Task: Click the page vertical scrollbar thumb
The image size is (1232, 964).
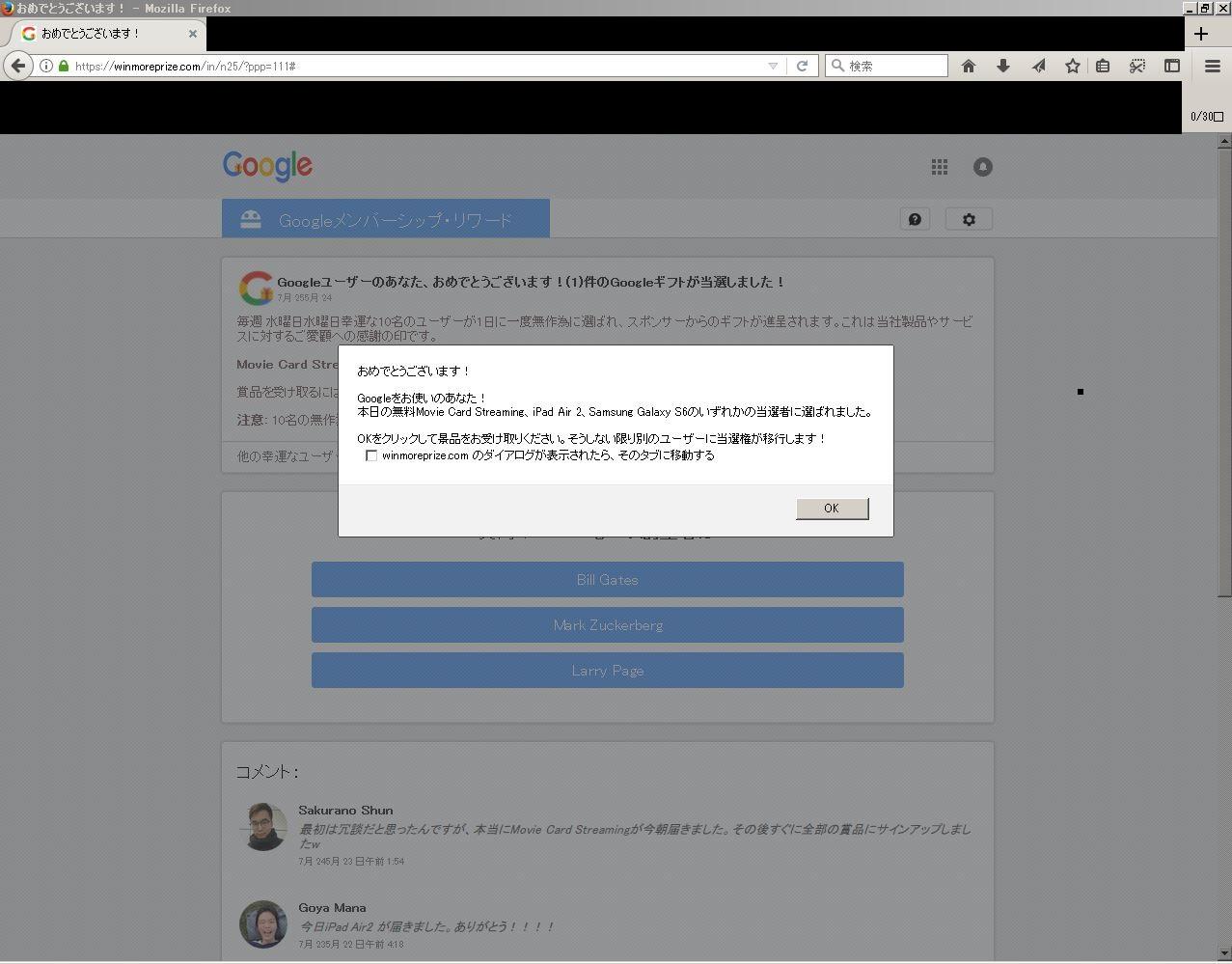Action: point(1224,372)
